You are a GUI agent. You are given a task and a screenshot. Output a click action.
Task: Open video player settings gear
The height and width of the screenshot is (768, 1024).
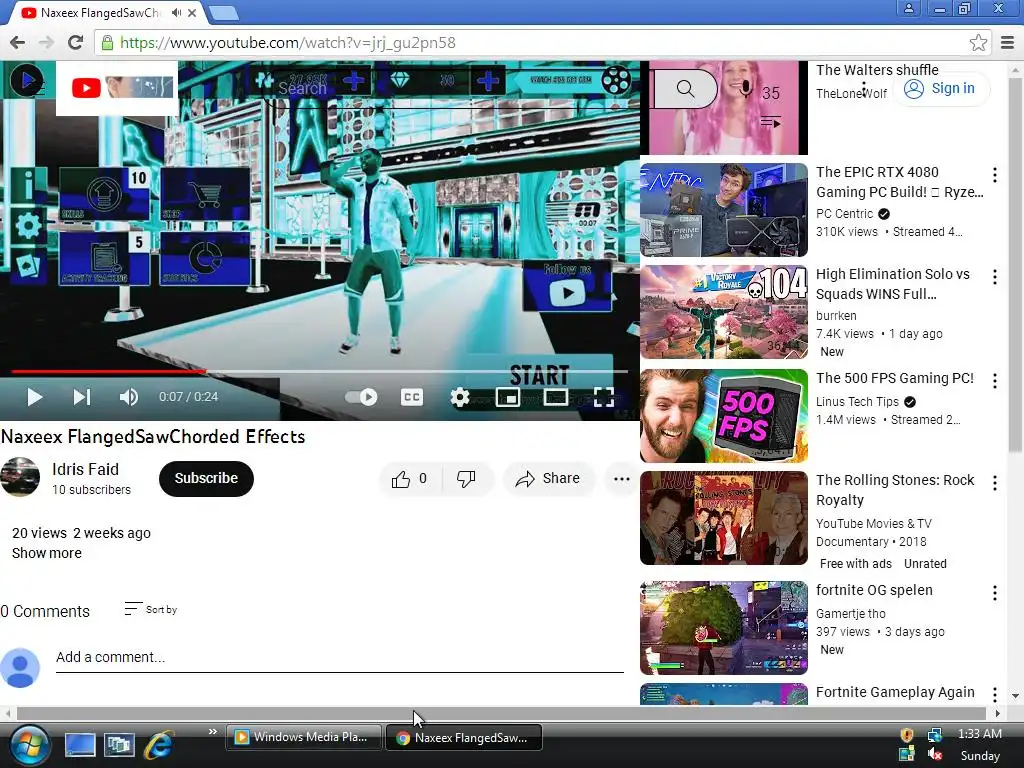460,397
